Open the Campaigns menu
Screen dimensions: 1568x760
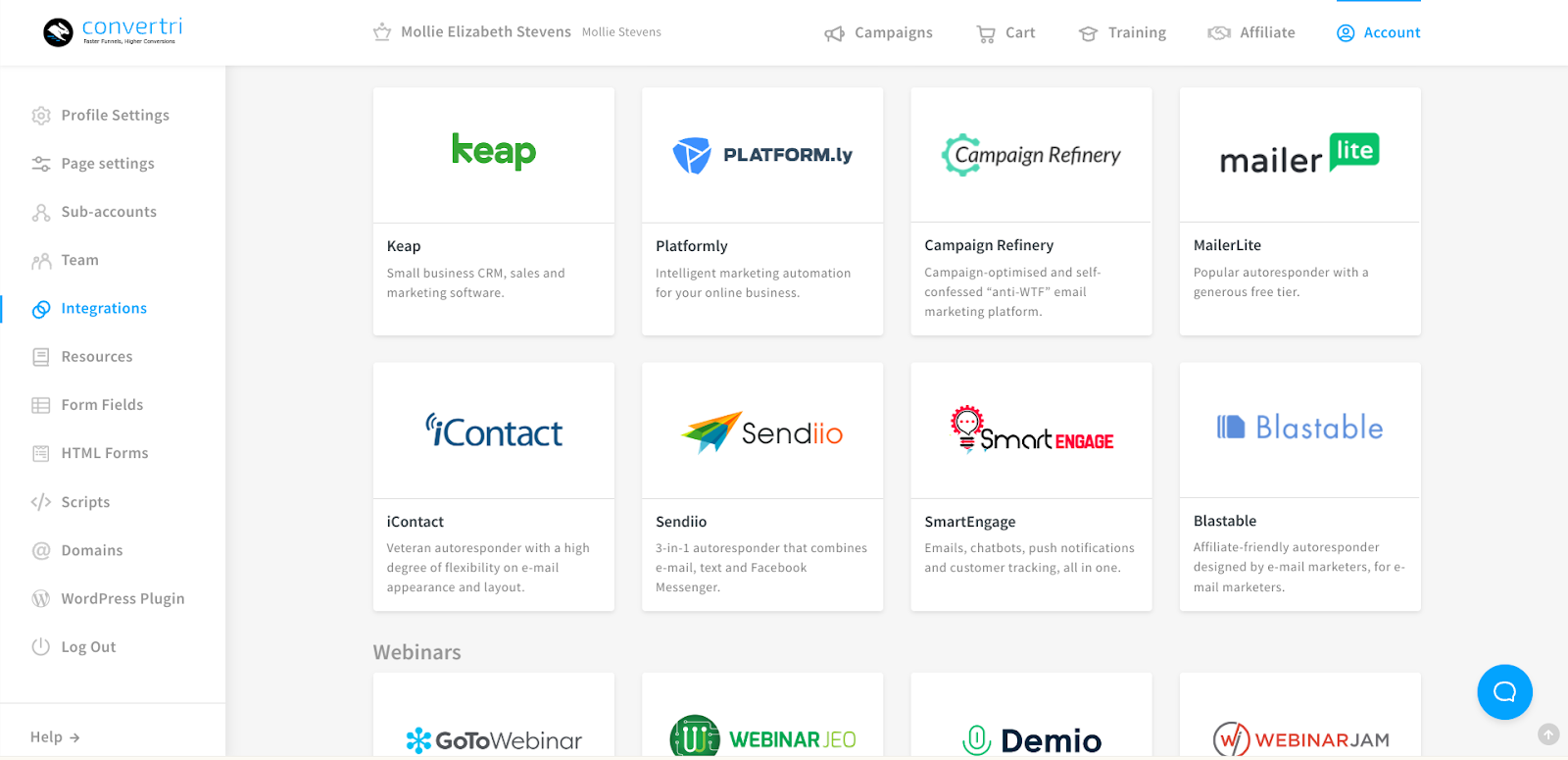tap(878, 33)
